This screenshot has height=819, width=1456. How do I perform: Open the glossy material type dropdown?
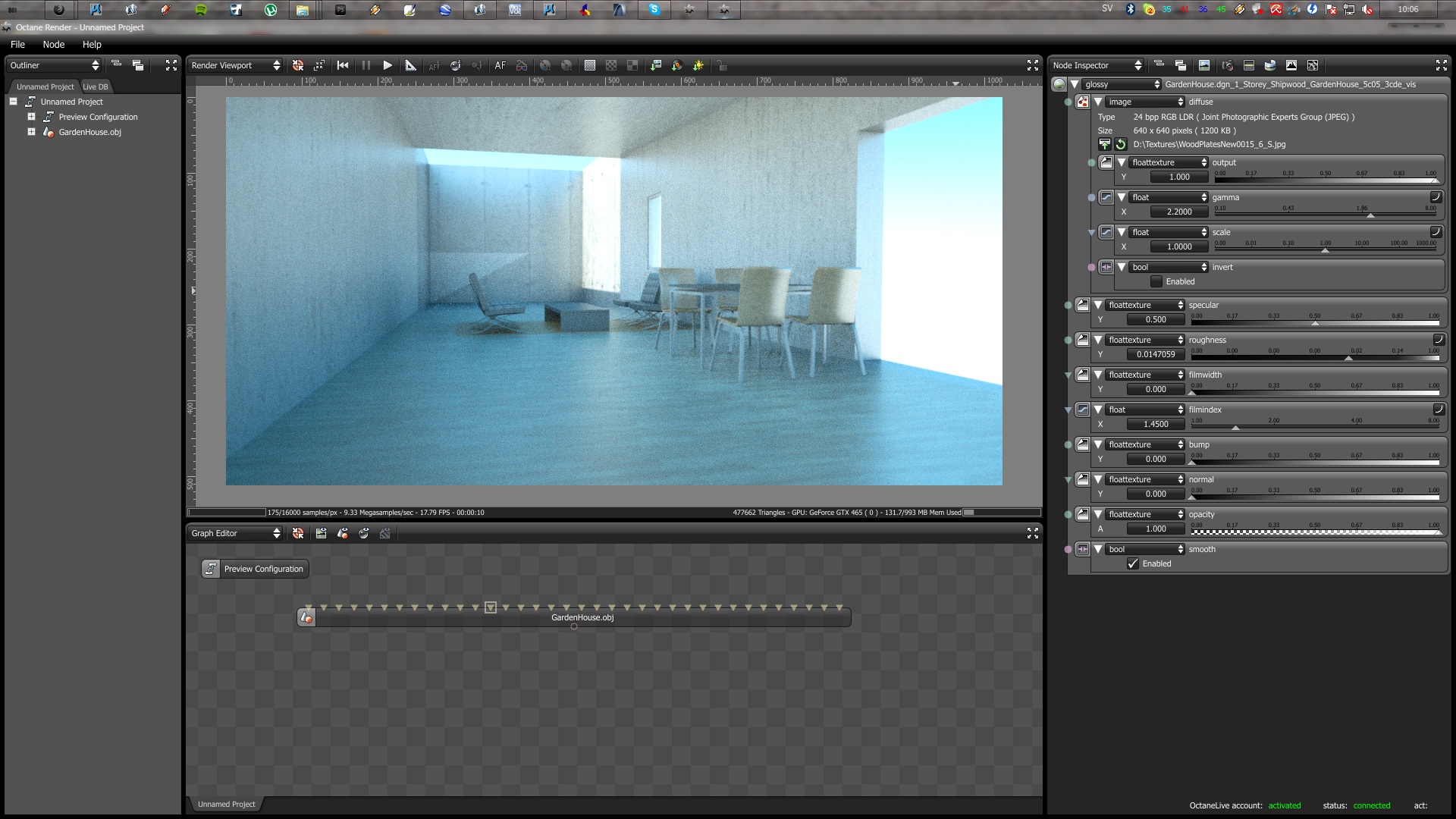coord(1121,84)
